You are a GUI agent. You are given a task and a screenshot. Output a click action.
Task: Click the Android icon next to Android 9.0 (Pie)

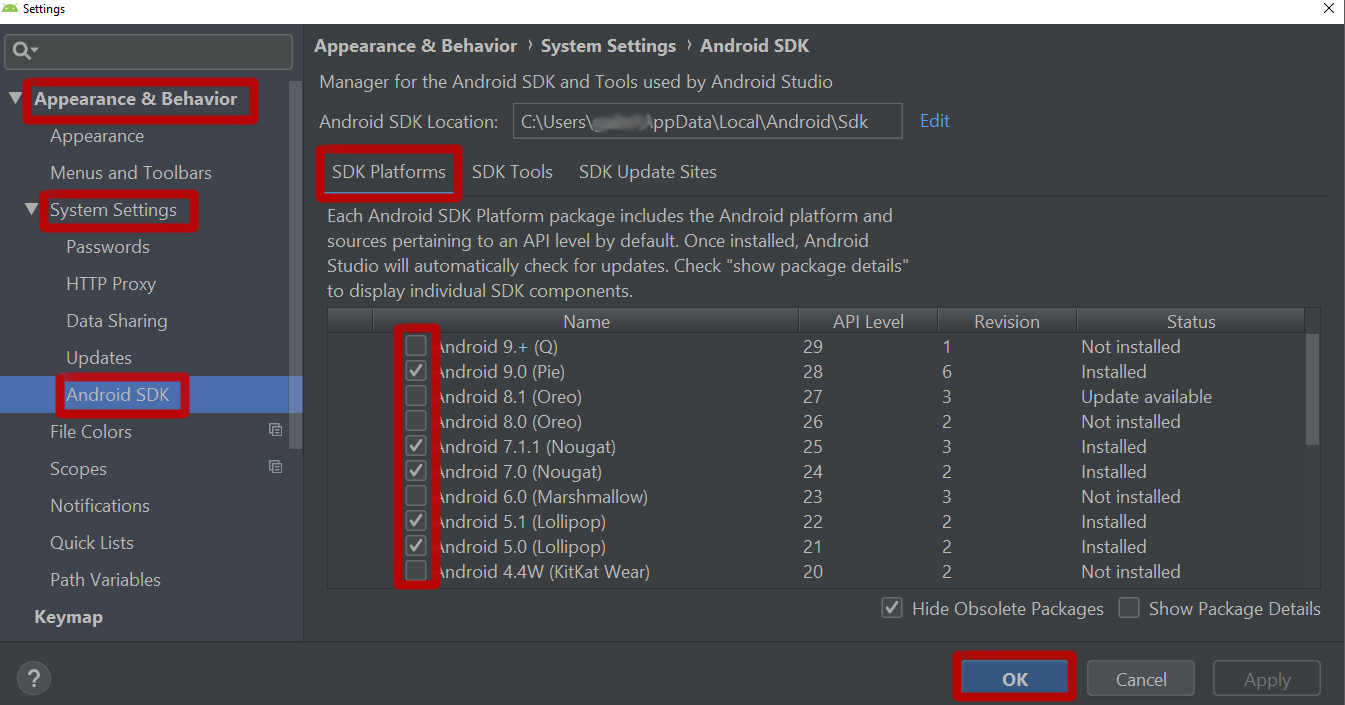434,371
